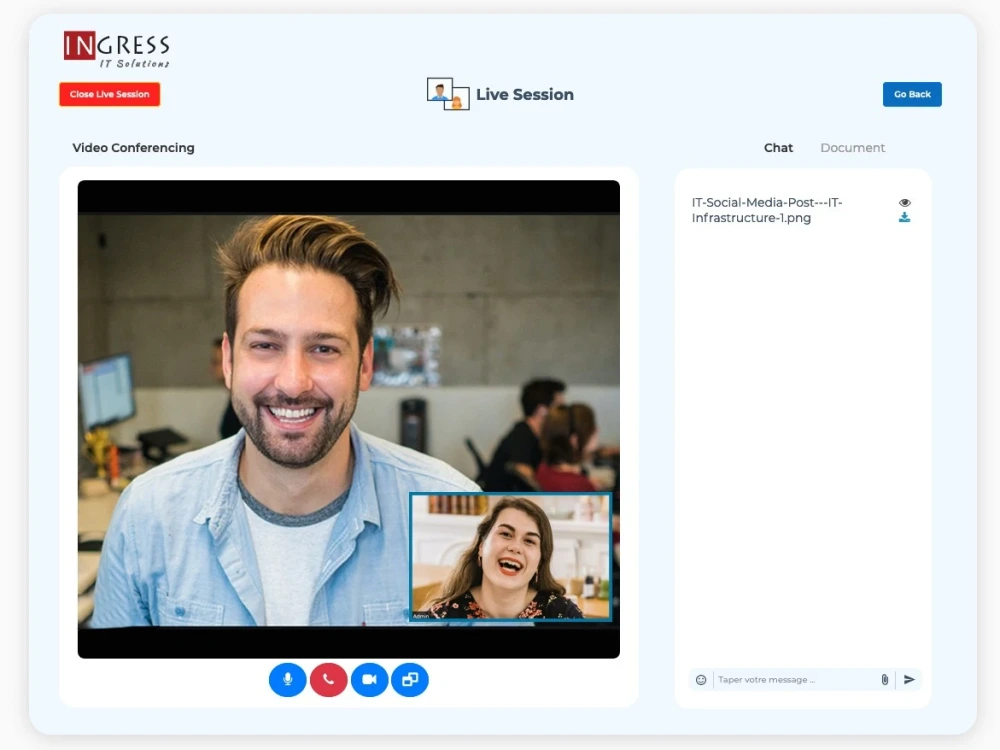Click the IT-Social-Media-Post---IT-Infrastructure-1.png file name

pyautogui.click(x=767, y=210)
